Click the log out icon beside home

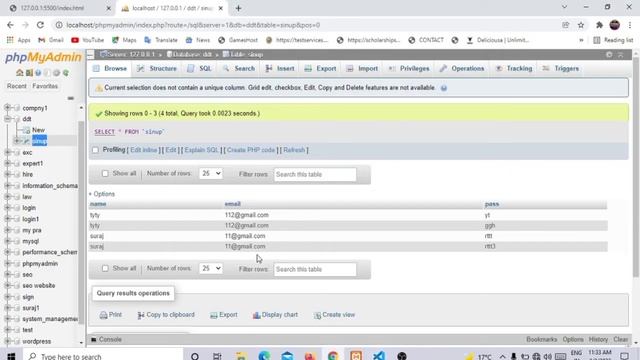29,73
